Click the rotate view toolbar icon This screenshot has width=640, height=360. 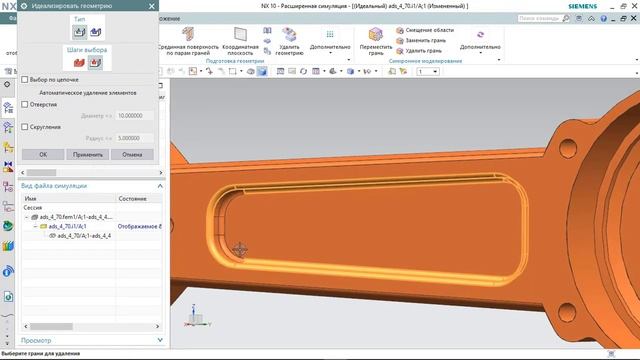[x=303, y=71]
